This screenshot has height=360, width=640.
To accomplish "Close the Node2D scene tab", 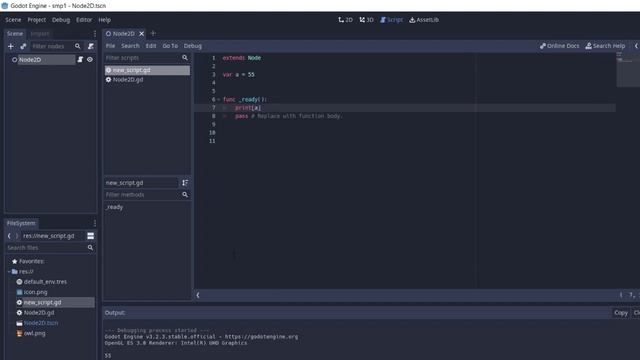I will point(142,33).
